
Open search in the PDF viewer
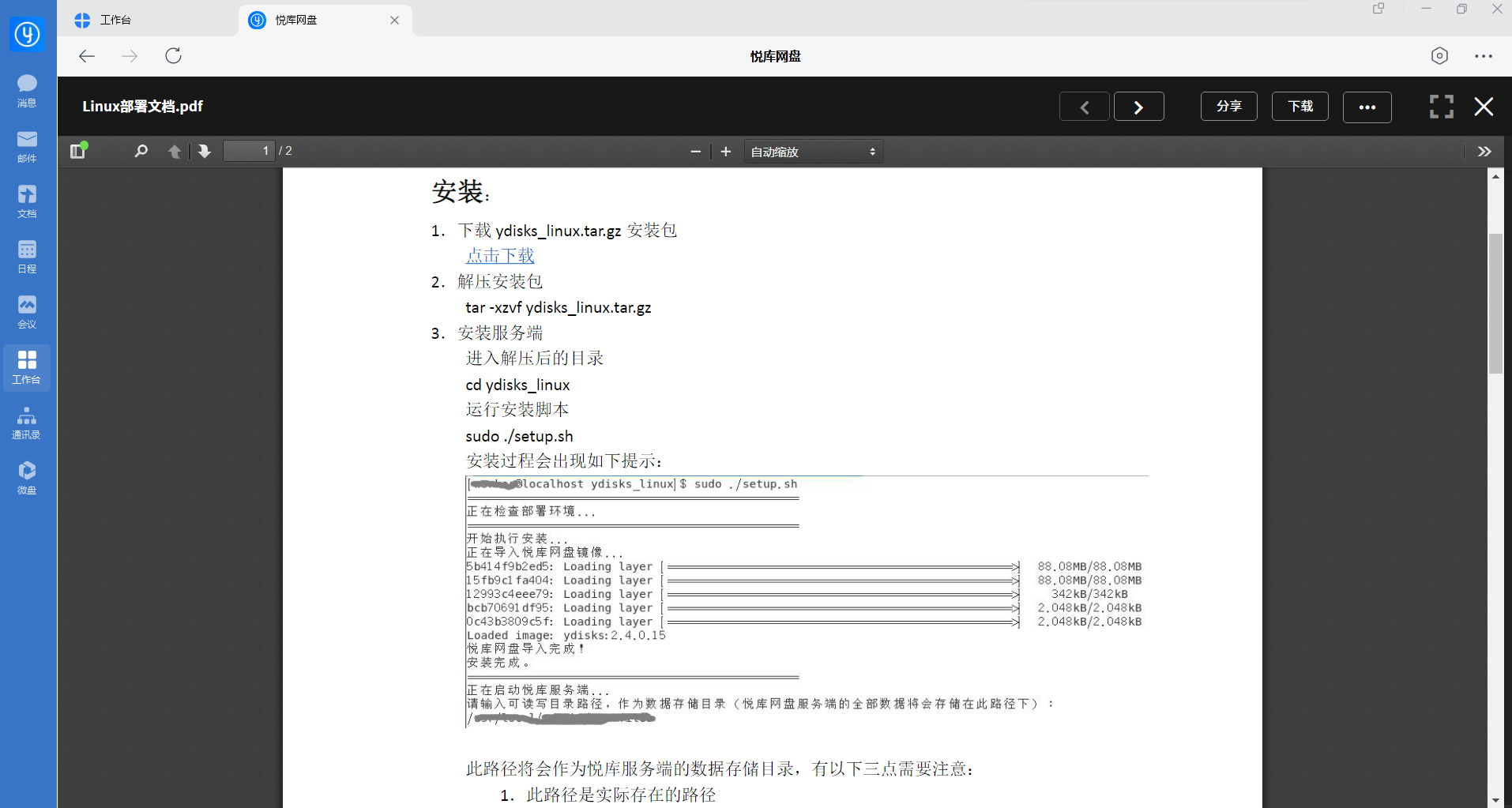point(141,151)
